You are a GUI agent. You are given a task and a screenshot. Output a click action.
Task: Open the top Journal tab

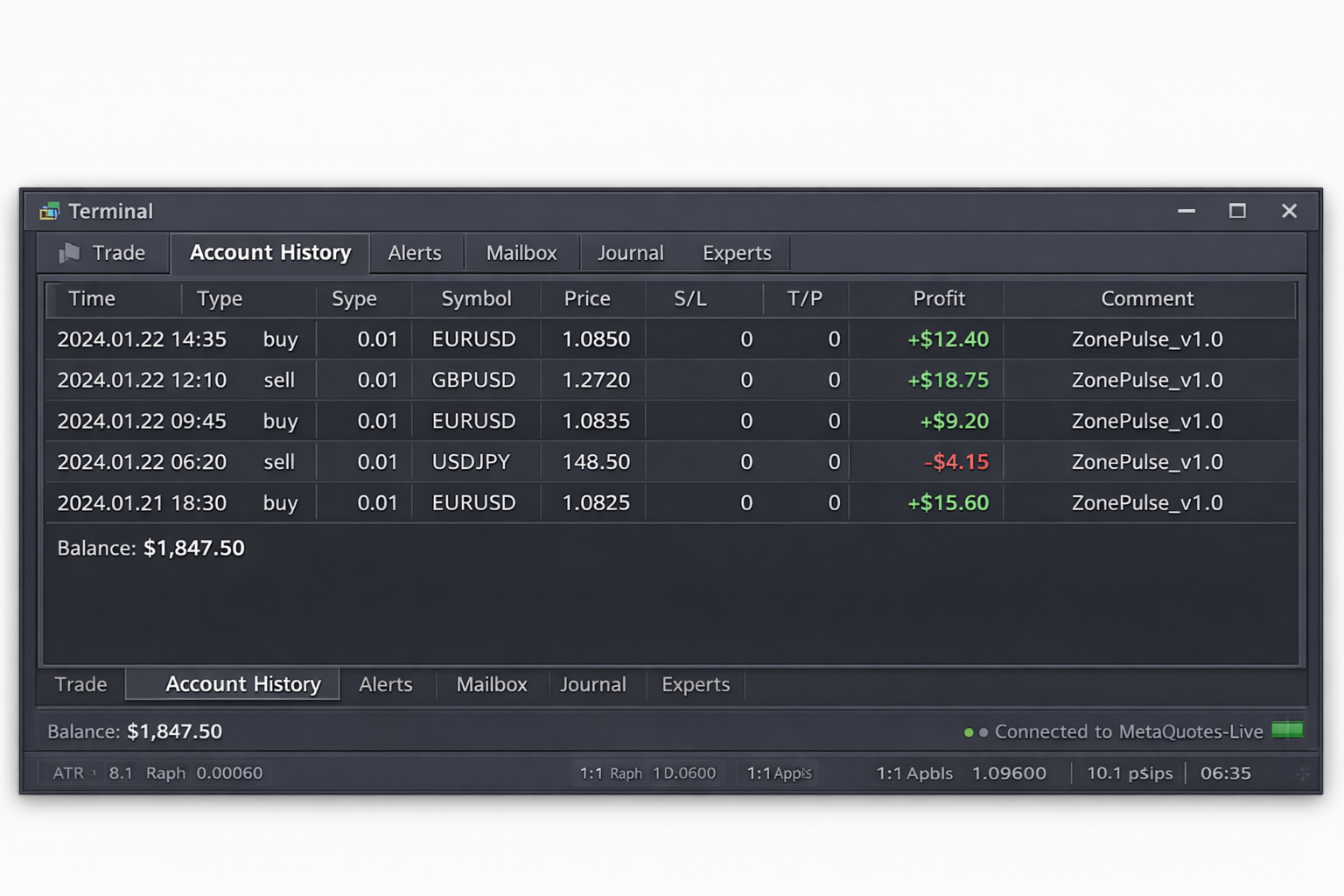631,253
